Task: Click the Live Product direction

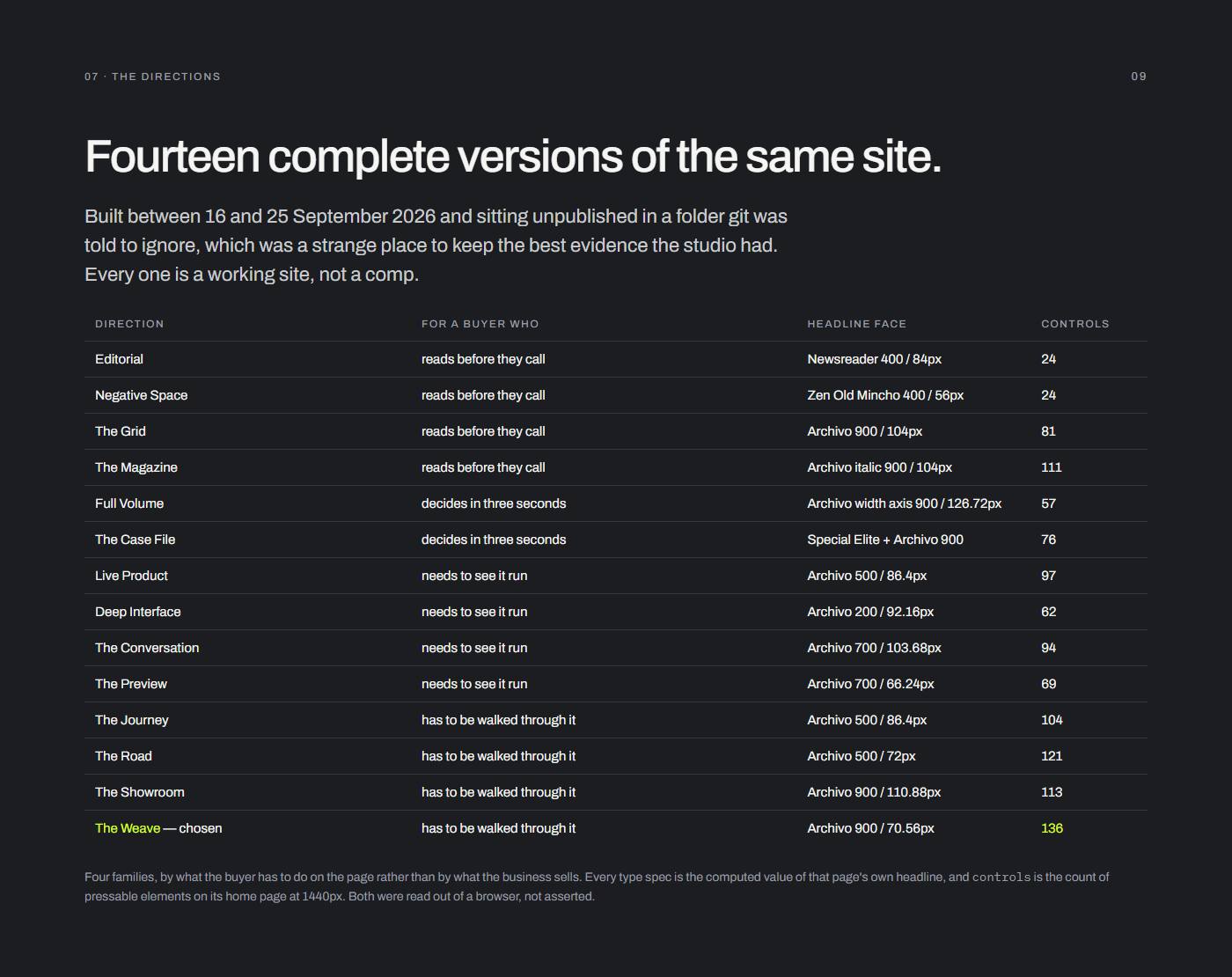Action: [131, 576]
